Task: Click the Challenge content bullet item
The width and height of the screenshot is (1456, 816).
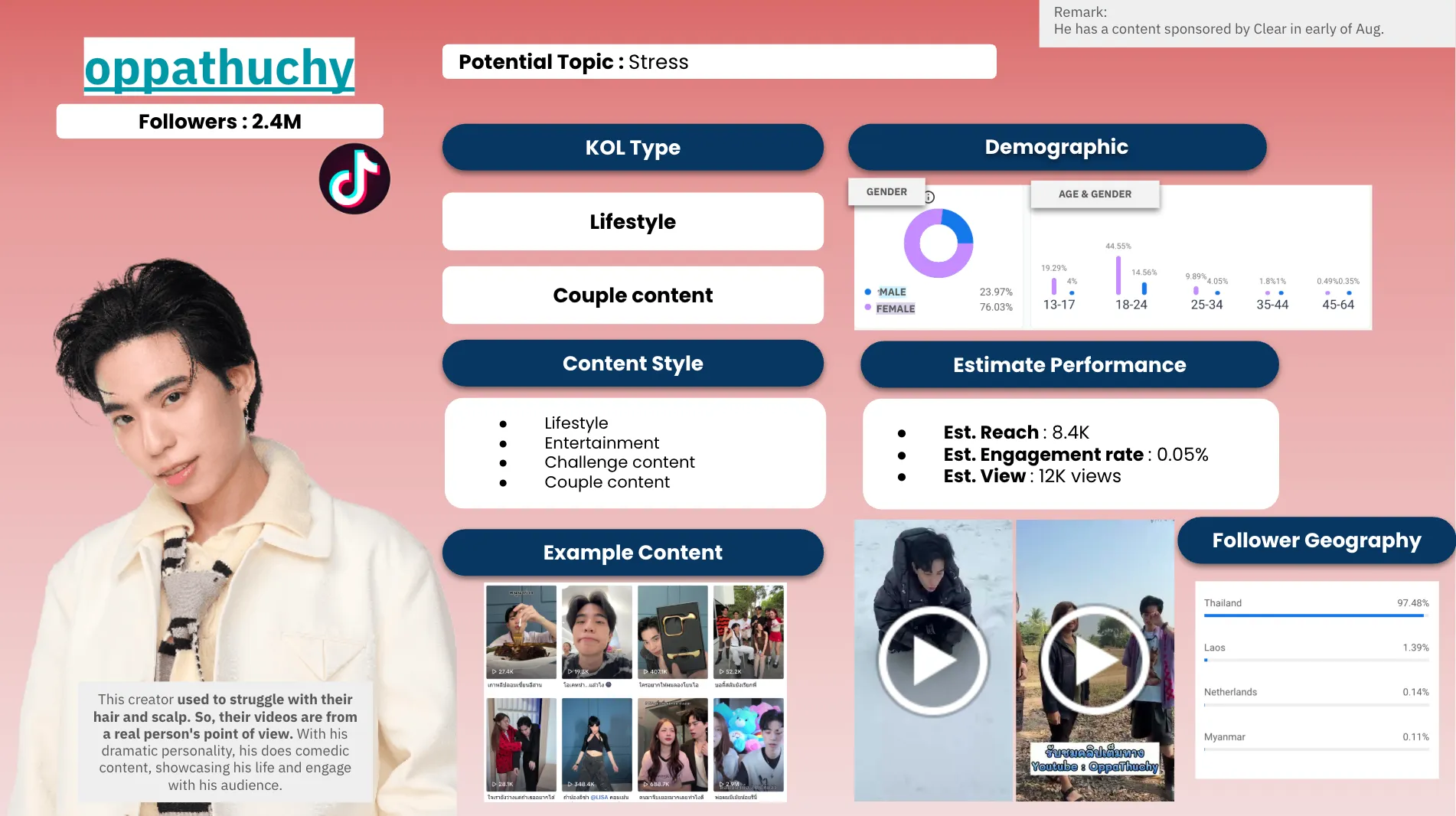Action: tap(619, 462)
